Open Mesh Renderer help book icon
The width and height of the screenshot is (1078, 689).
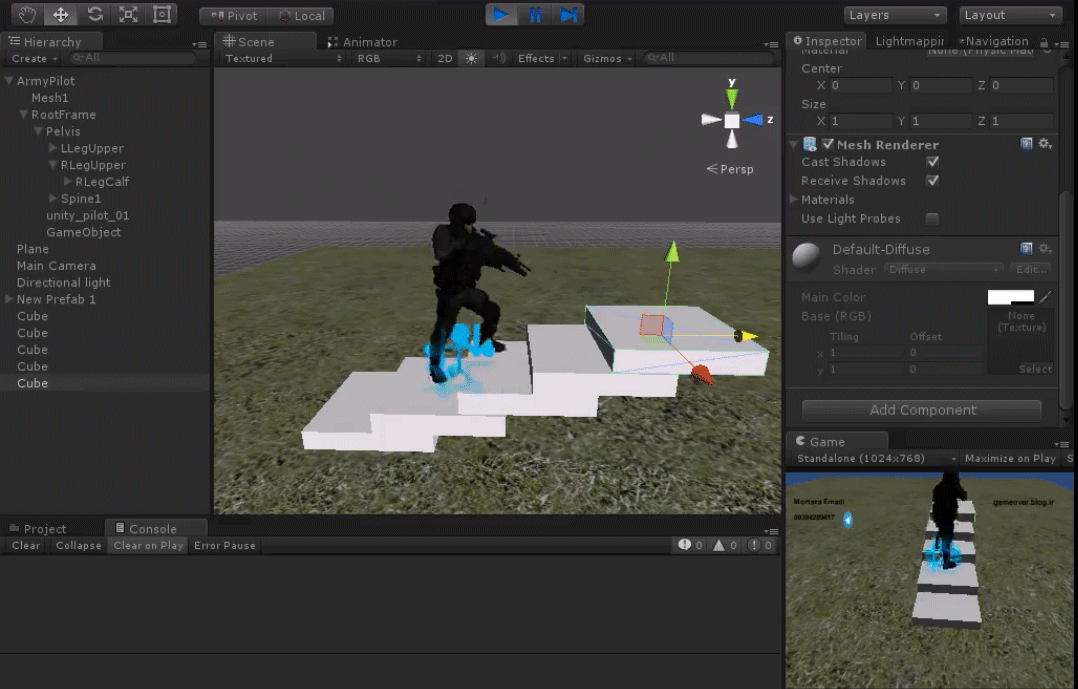point(1026,144)
